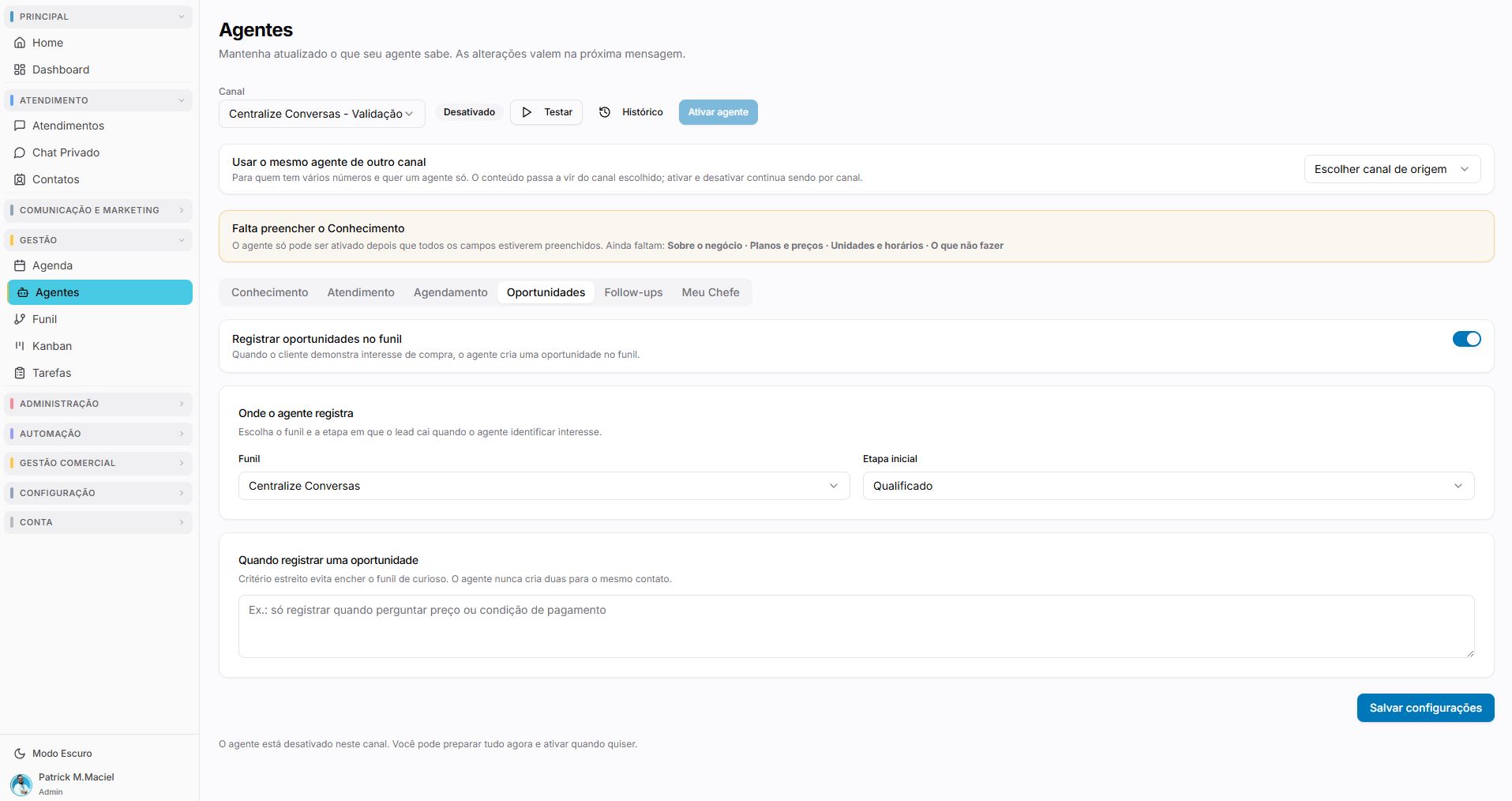Collapse the Principal sidebar section
Viewport: 1512px width, 801px height.
coord(99,17)
